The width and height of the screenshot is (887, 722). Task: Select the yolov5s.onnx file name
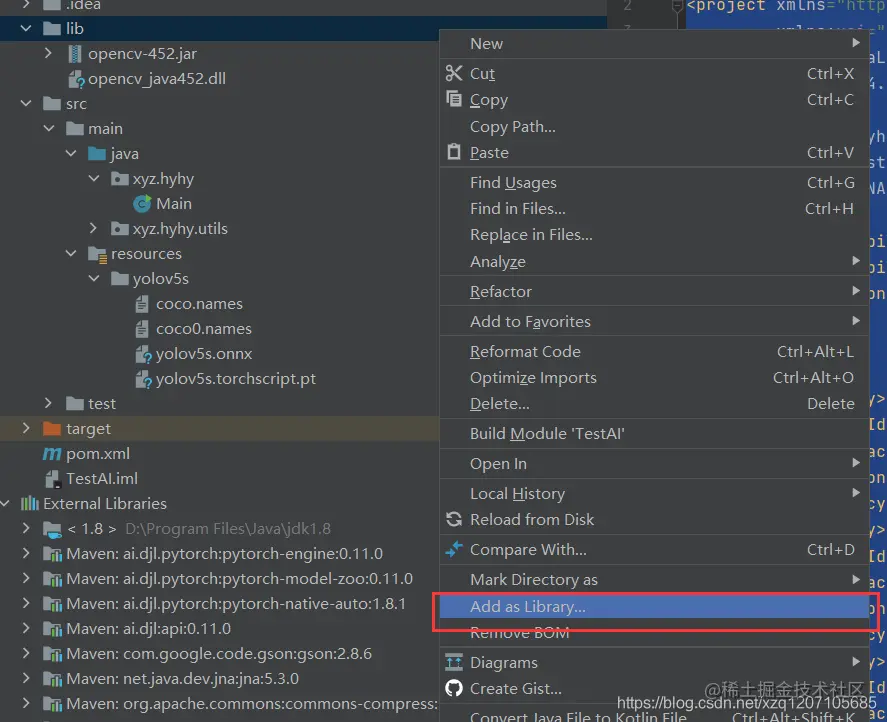pos(204,354)
